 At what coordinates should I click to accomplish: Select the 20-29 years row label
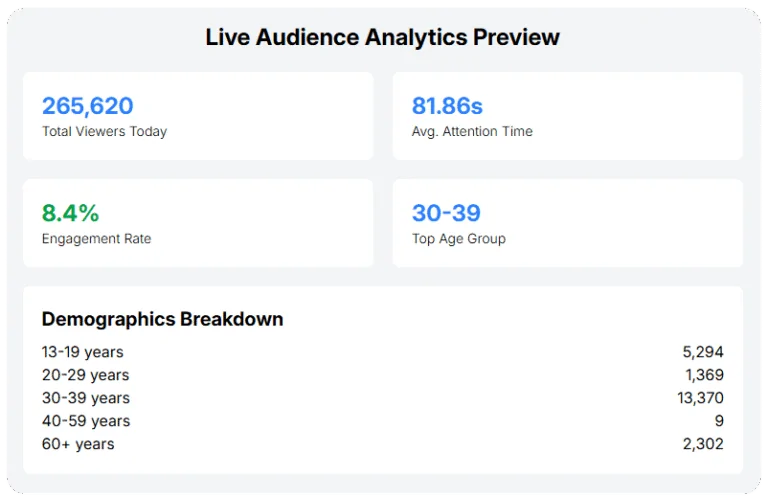85,375
